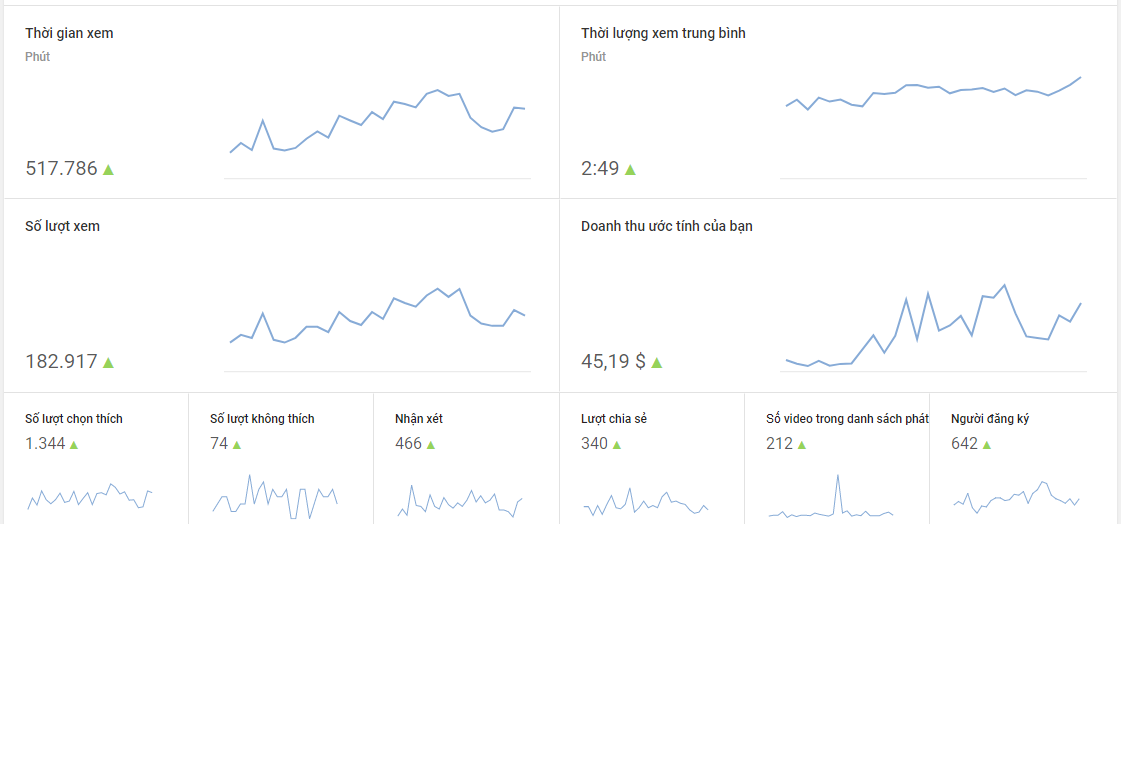
Task: Click the Người đăng ký sparkline chart
Action: pyautogui.click(x=1016, y=497)
